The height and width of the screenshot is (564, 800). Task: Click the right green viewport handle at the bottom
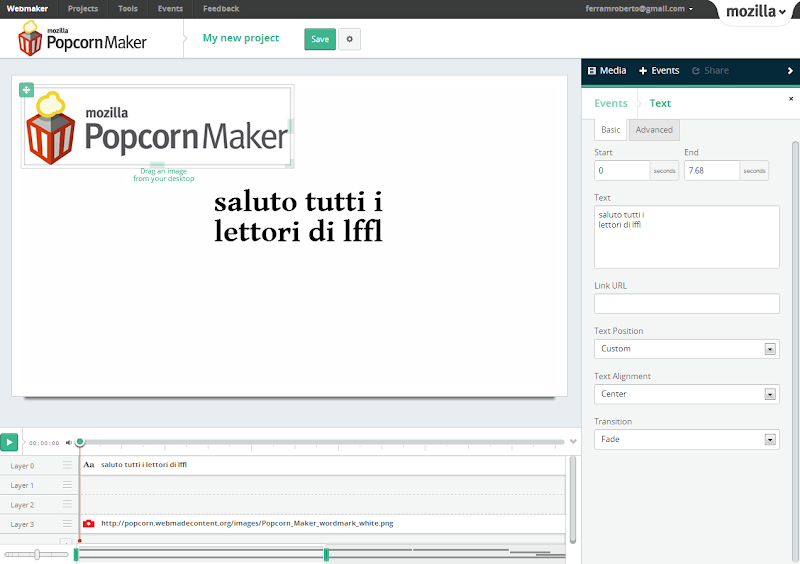click(327, 554)
